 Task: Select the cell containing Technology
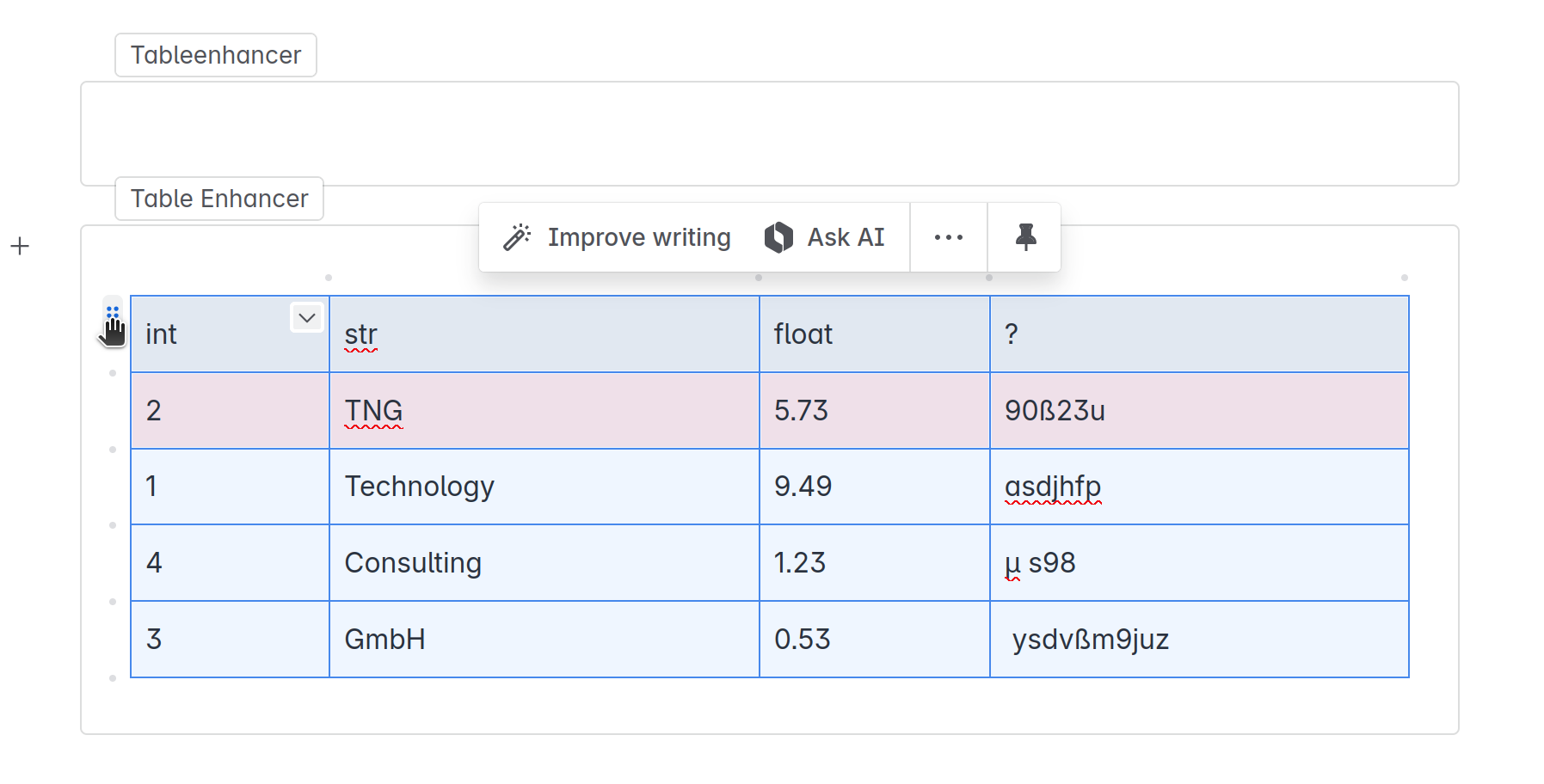point(542,486)
